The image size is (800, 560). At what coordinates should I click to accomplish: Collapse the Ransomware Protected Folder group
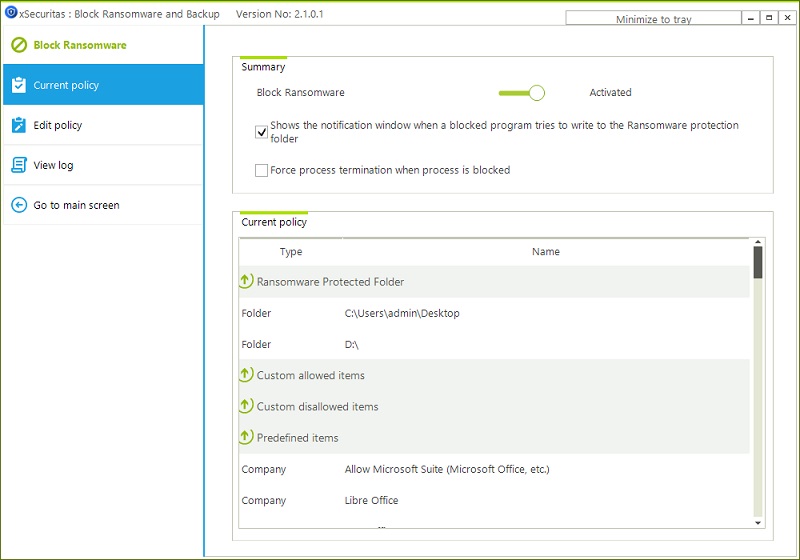[245, 281]
